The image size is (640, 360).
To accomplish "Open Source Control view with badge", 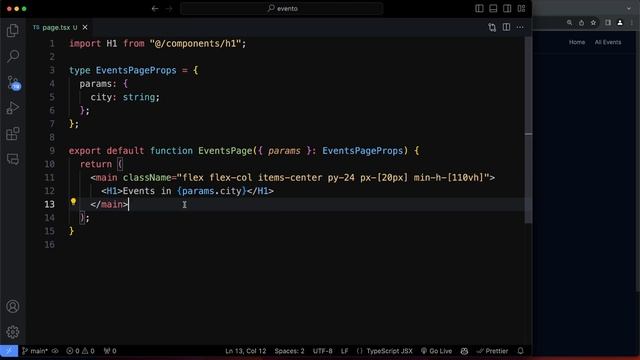I will 13,83.
